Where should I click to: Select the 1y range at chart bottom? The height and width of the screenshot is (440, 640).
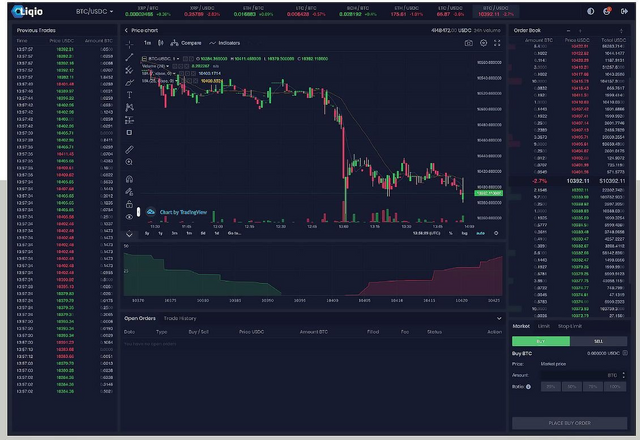coord(160,233)
